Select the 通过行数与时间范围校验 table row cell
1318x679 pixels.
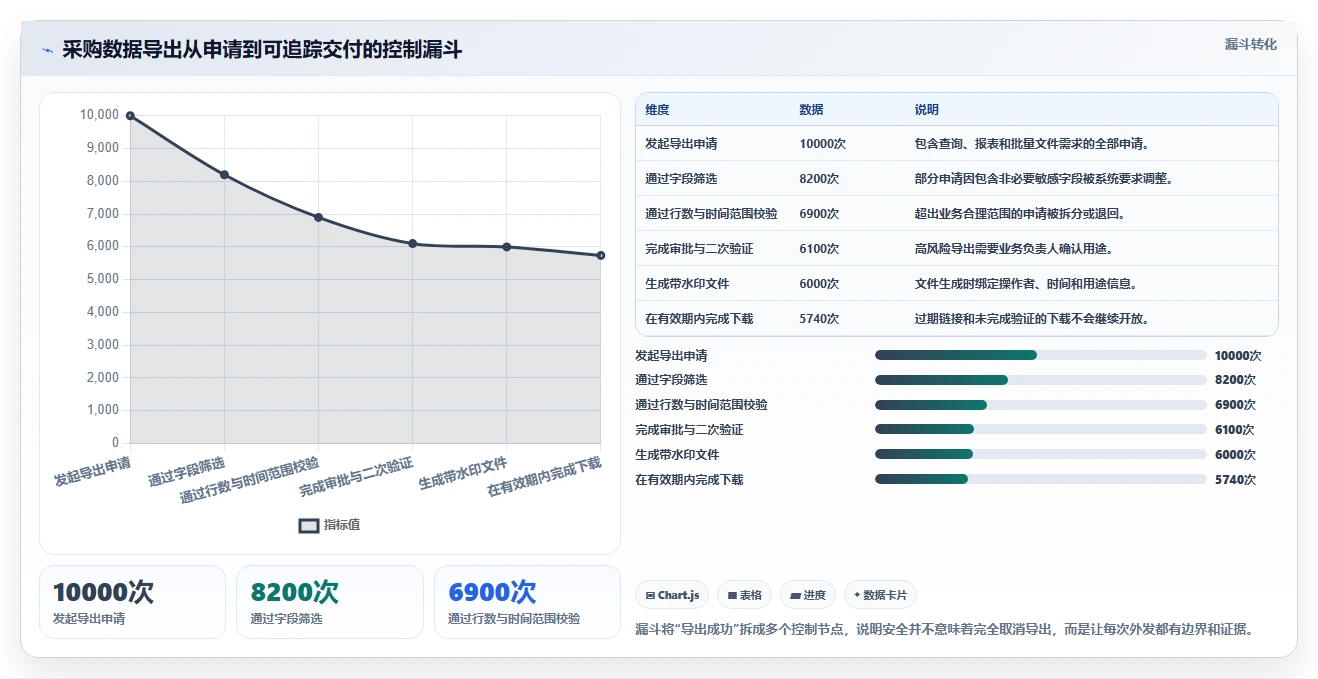click(x=711, y=214)
